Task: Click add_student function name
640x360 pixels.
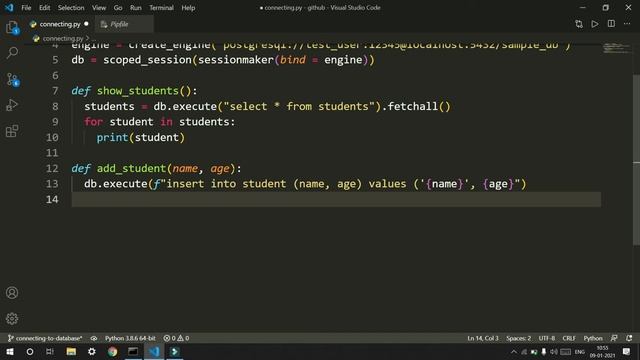Action: click(x=131, y=168)
